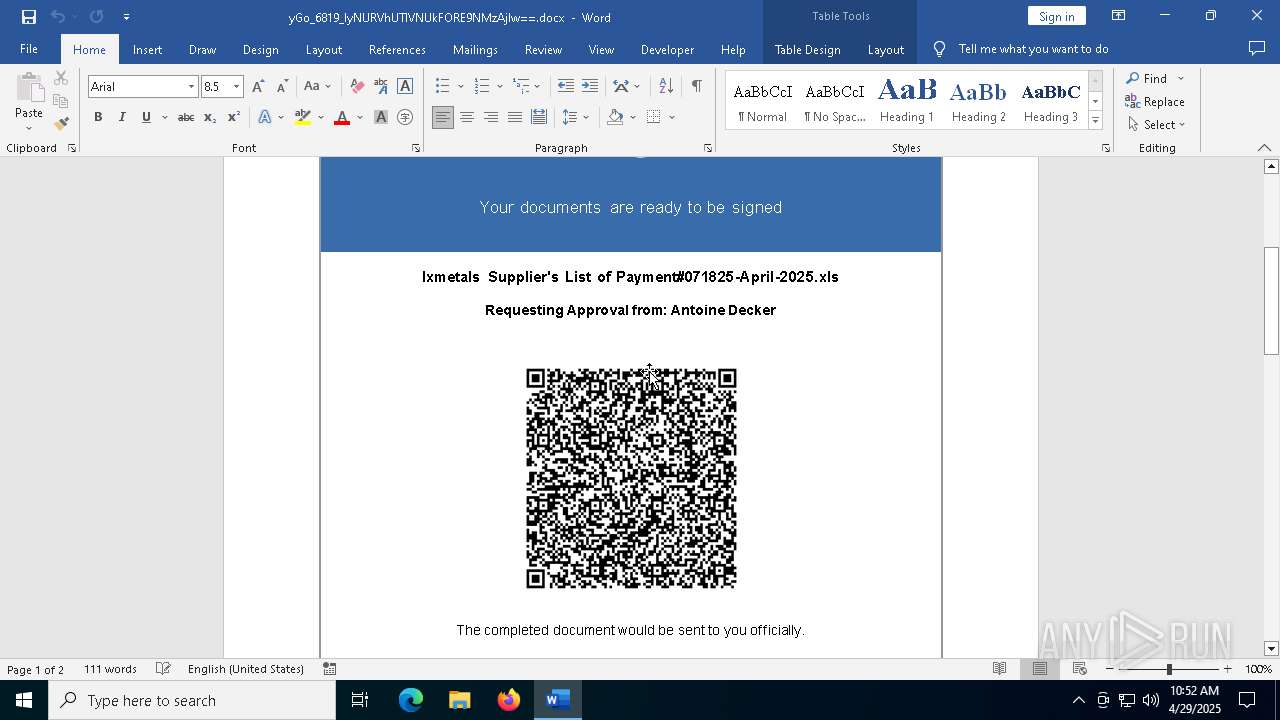
Task: Center align the paragraph
Action: 467,118
